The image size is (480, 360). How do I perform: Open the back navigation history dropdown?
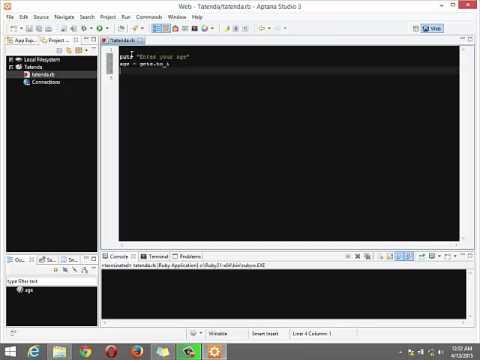tap(269, 29)
